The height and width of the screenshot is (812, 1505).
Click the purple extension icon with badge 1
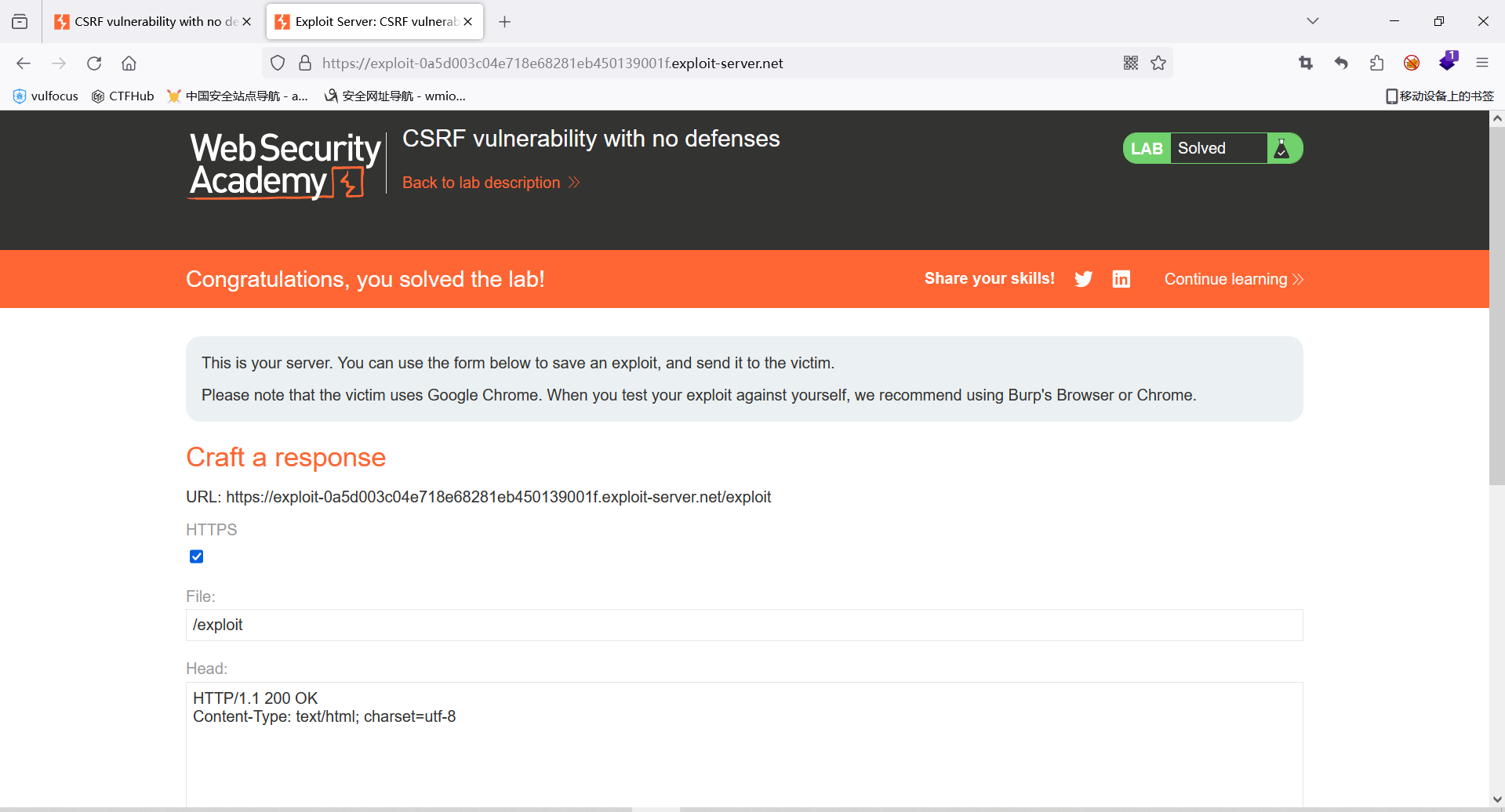(1447, 63)
